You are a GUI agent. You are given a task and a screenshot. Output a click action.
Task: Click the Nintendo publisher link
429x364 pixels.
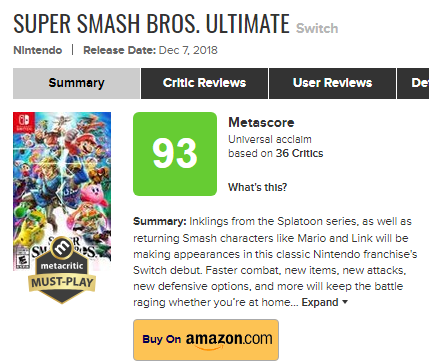pyautogui.click(x=38, y=50)
